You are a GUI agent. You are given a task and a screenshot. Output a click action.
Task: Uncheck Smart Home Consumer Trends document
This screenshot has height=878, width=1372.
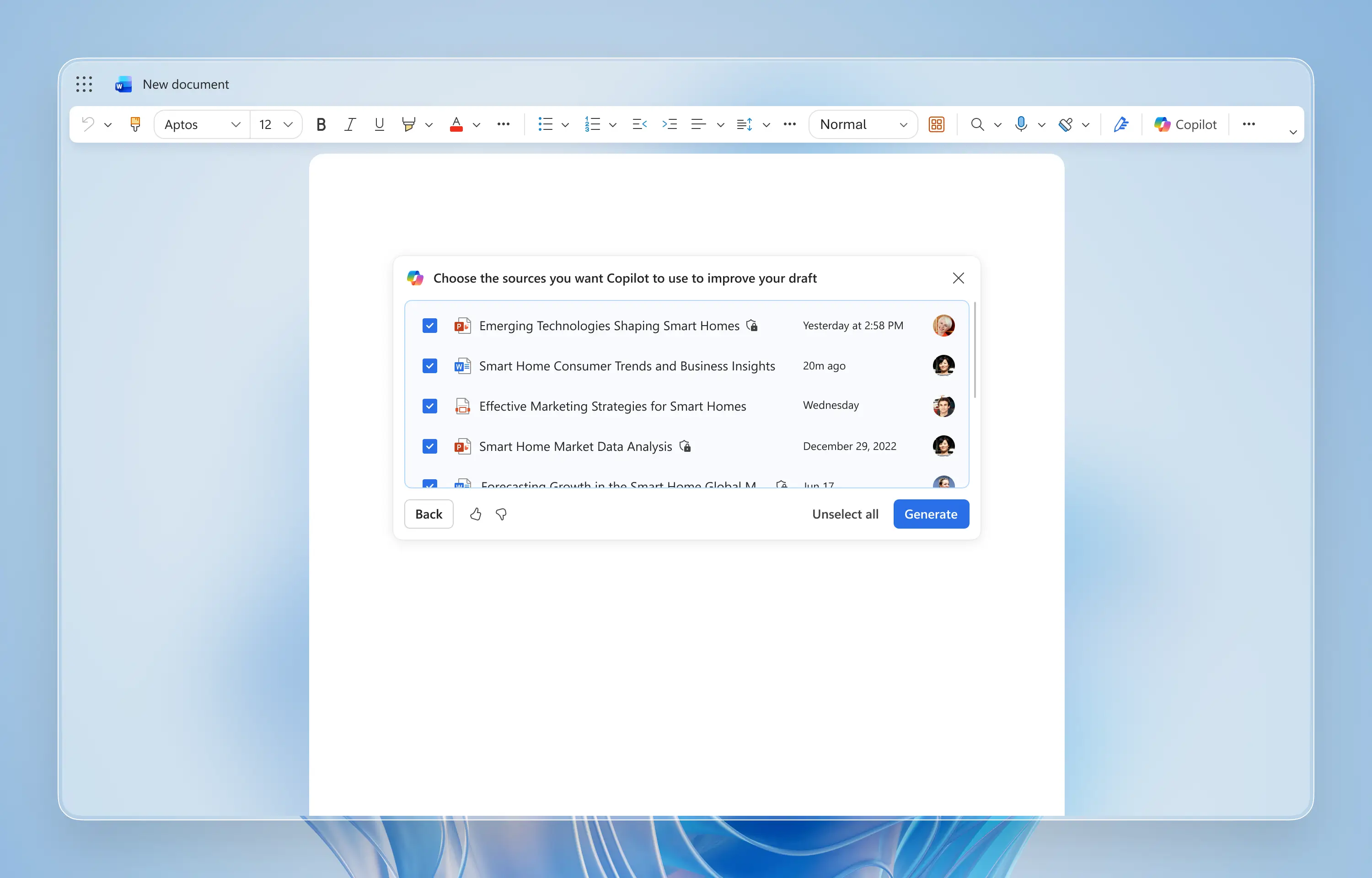tap(430, 366)
